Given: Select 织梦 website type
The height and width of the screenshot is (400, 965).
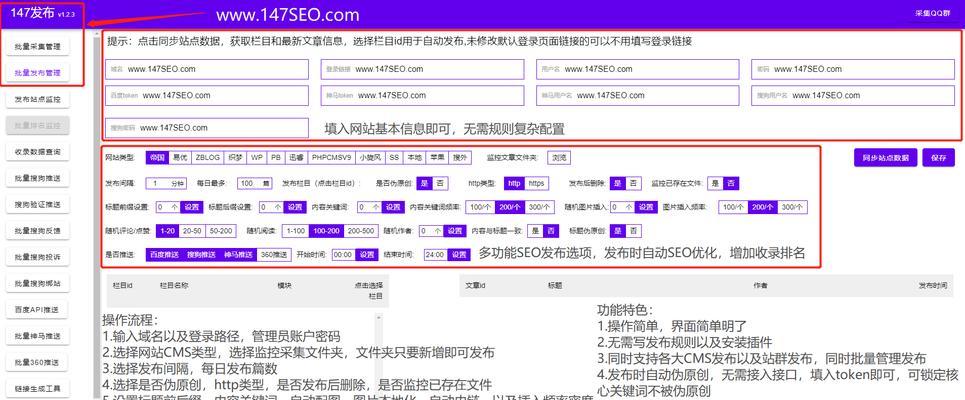Looking at the screenshot, I should click(x=235, y=158).
